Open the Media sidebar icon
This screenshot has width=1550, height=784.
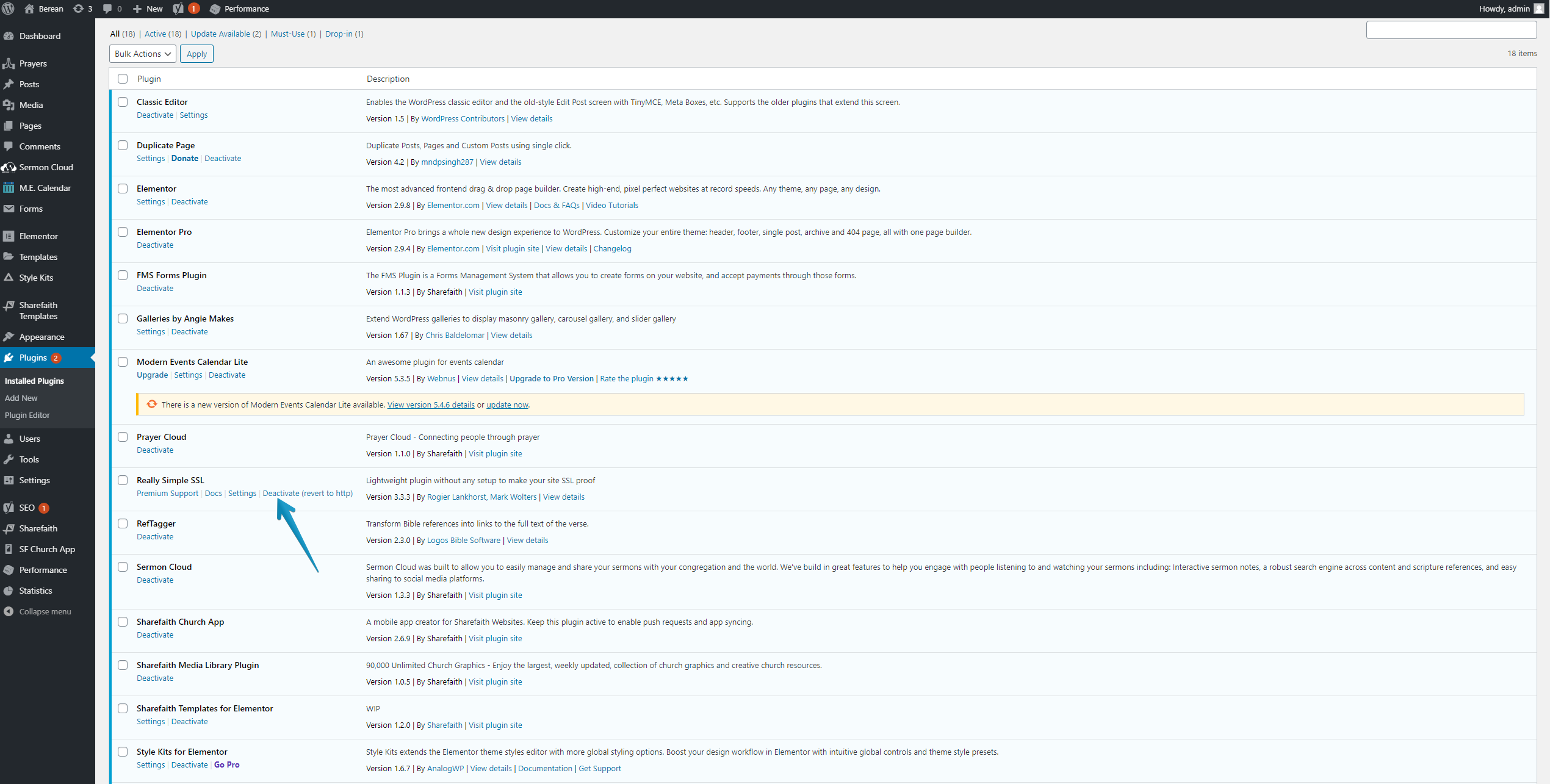[x=9, y=105]
